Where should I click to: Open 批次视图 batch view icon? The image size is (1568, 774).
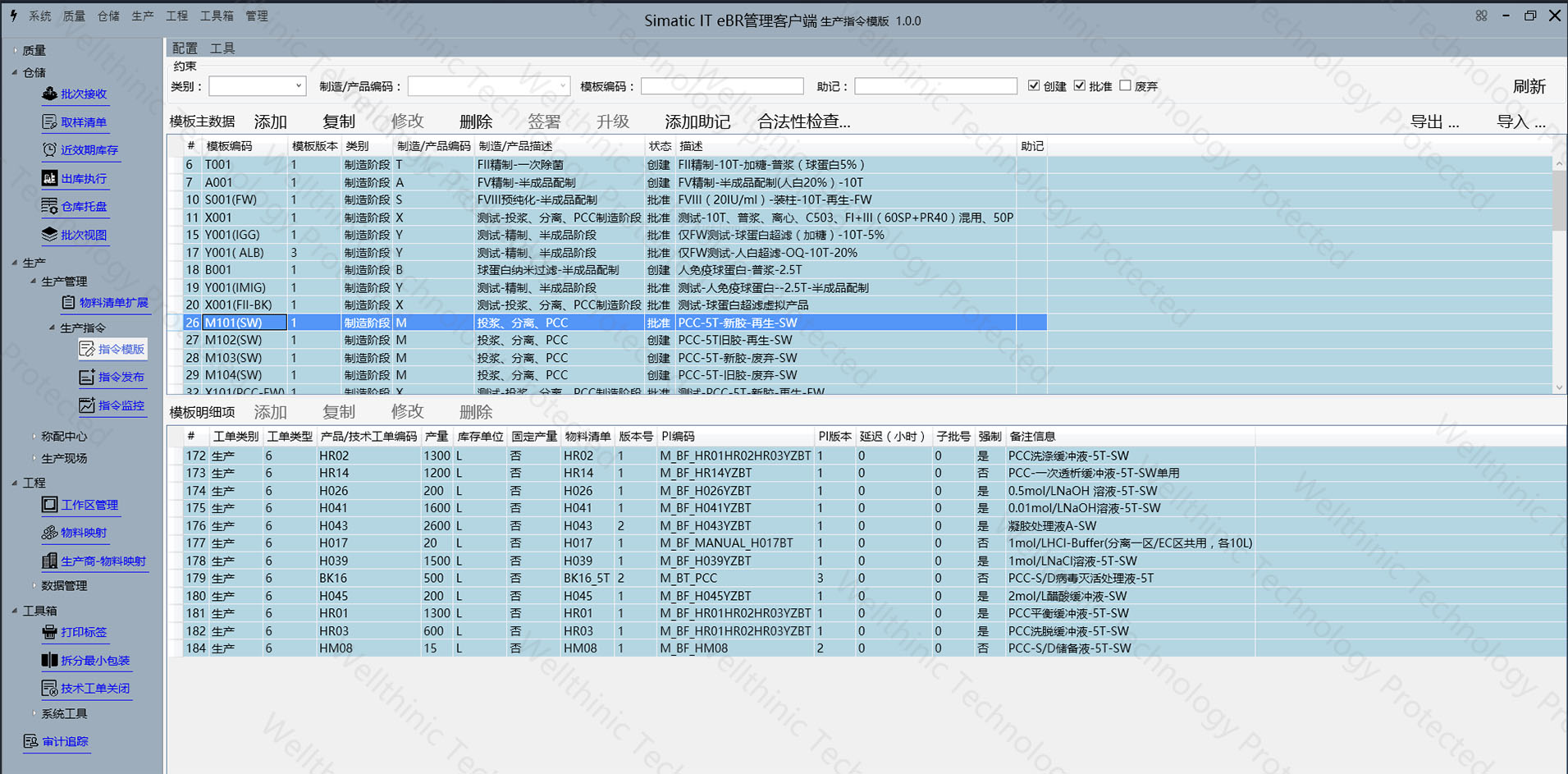(x=49, y=235)
